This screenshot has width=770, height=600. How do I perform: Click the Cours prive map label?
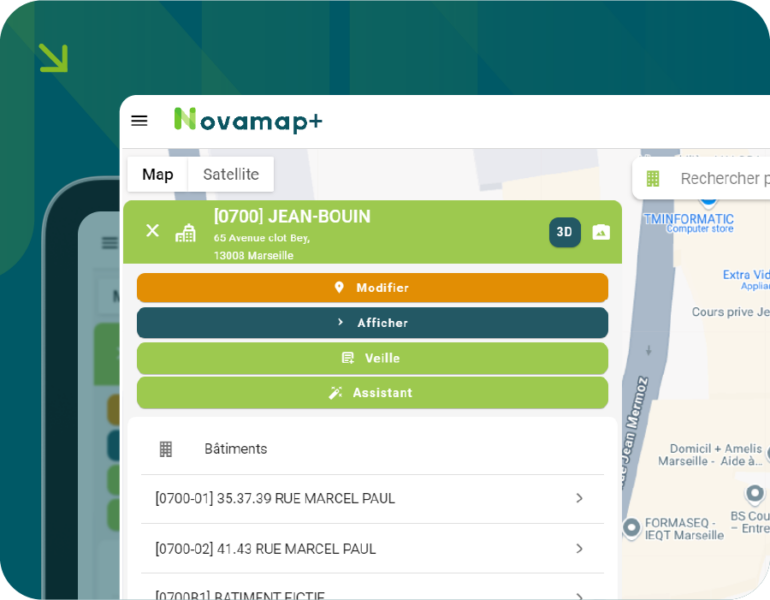point(731,312)
